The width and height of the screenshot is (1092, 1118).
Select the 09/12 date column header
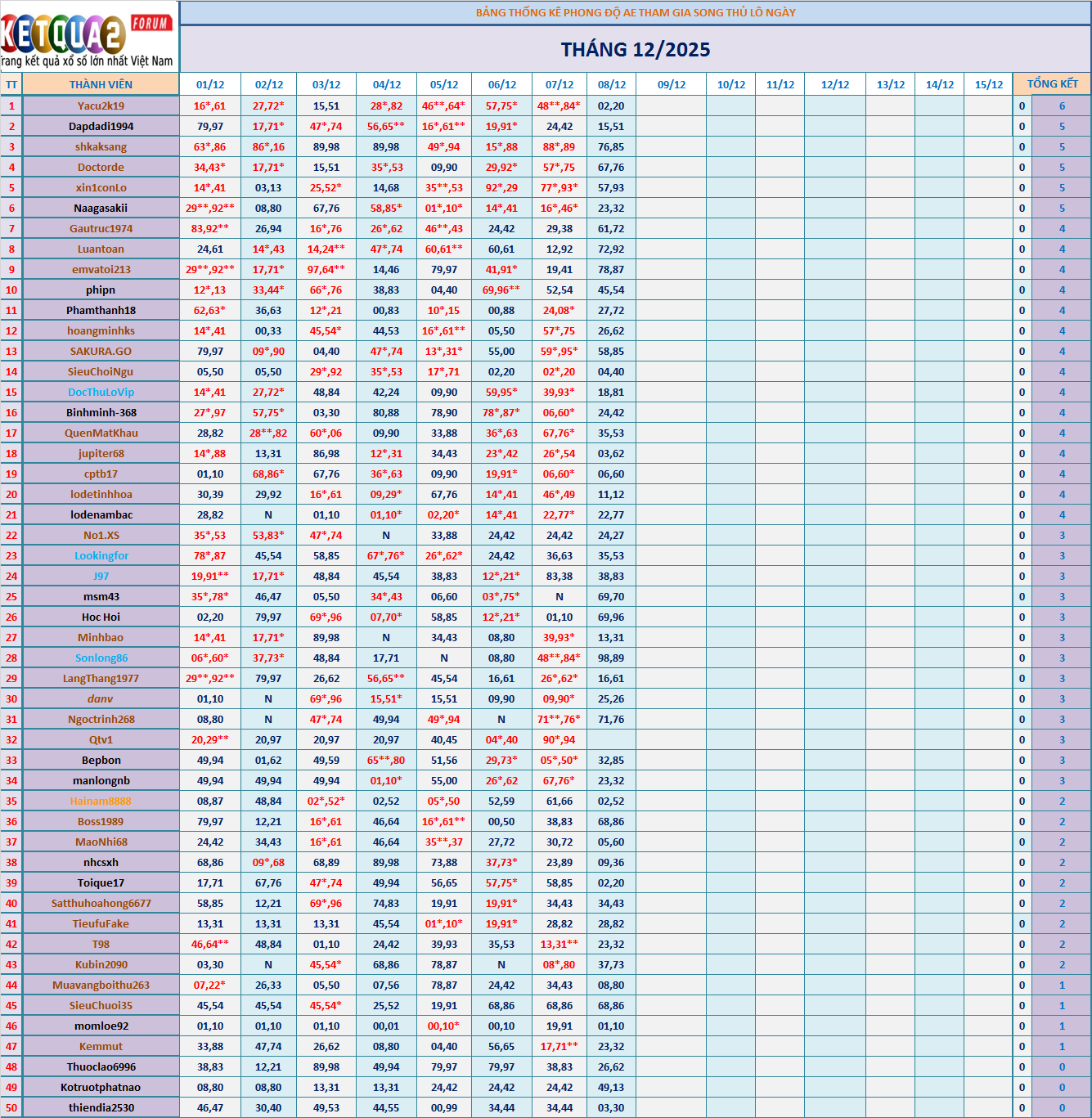pos(672,84)
